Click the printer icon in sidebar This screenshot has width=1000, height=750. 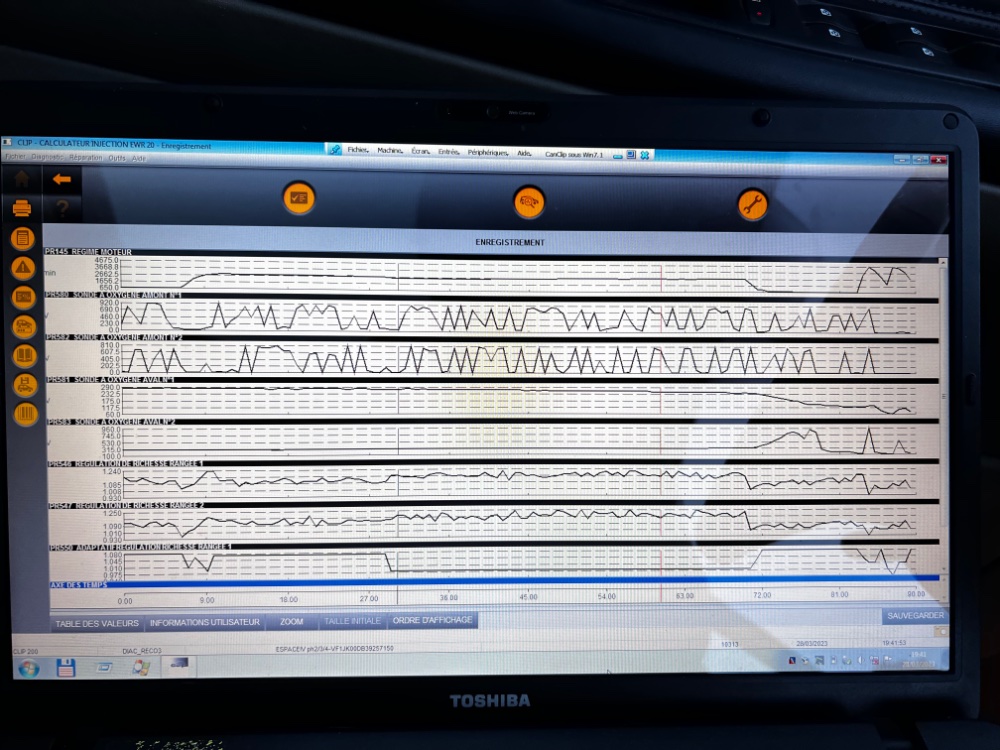22,209
